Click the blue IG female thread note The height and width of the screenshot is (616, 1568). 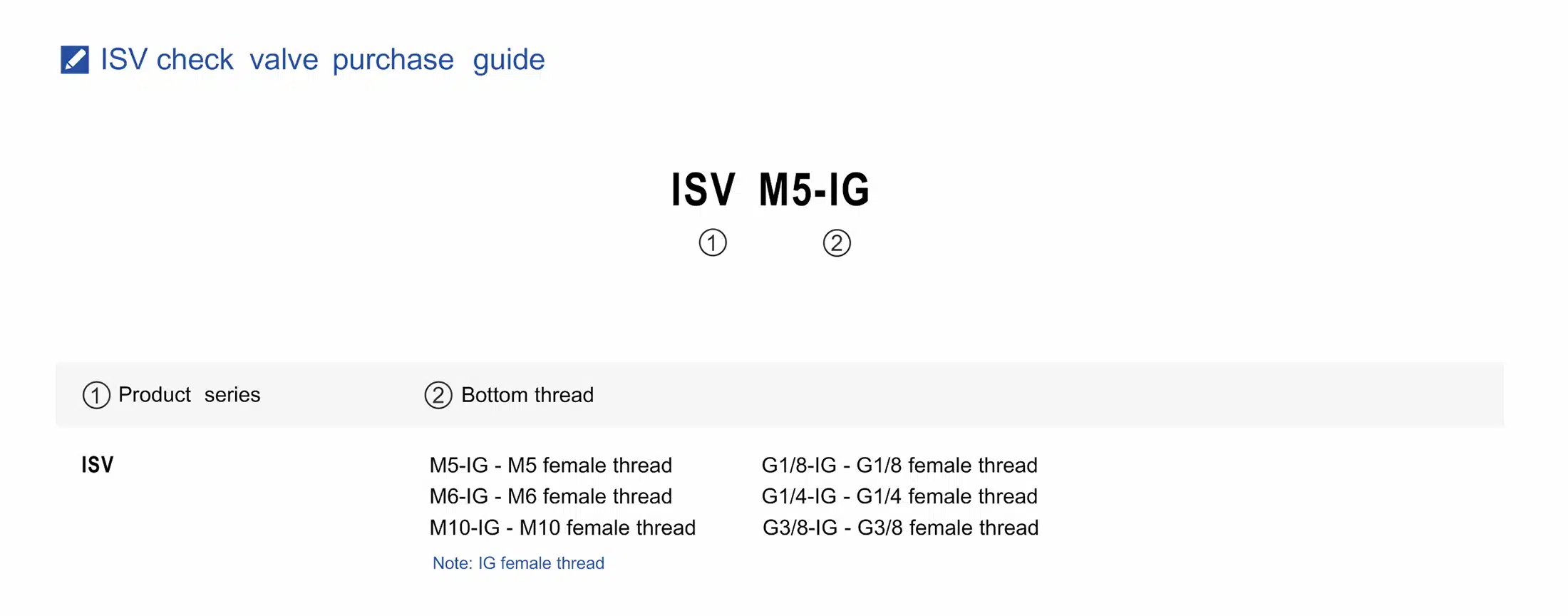[518, 563]
